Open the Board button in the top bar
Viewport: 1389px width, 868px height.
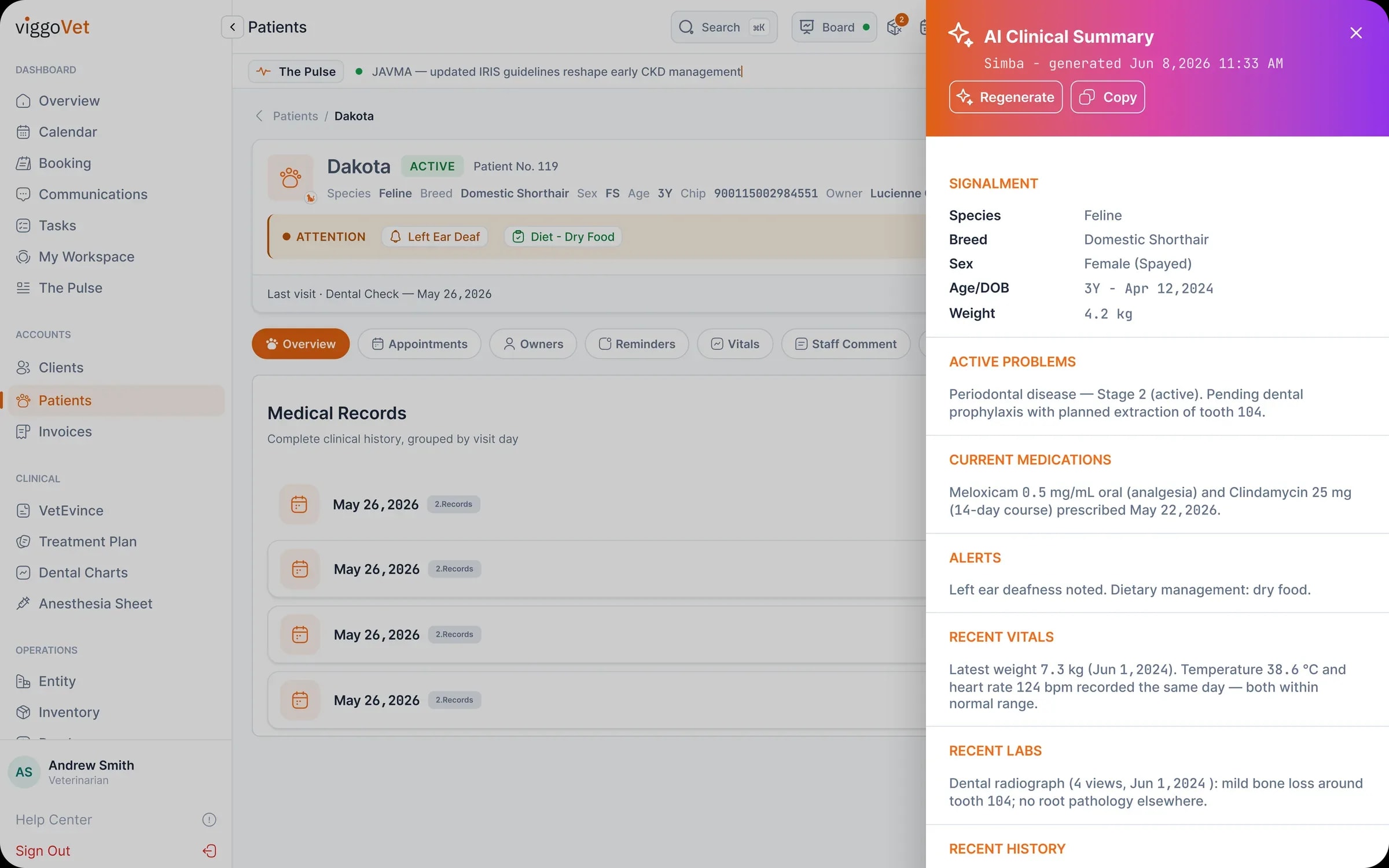834,27
